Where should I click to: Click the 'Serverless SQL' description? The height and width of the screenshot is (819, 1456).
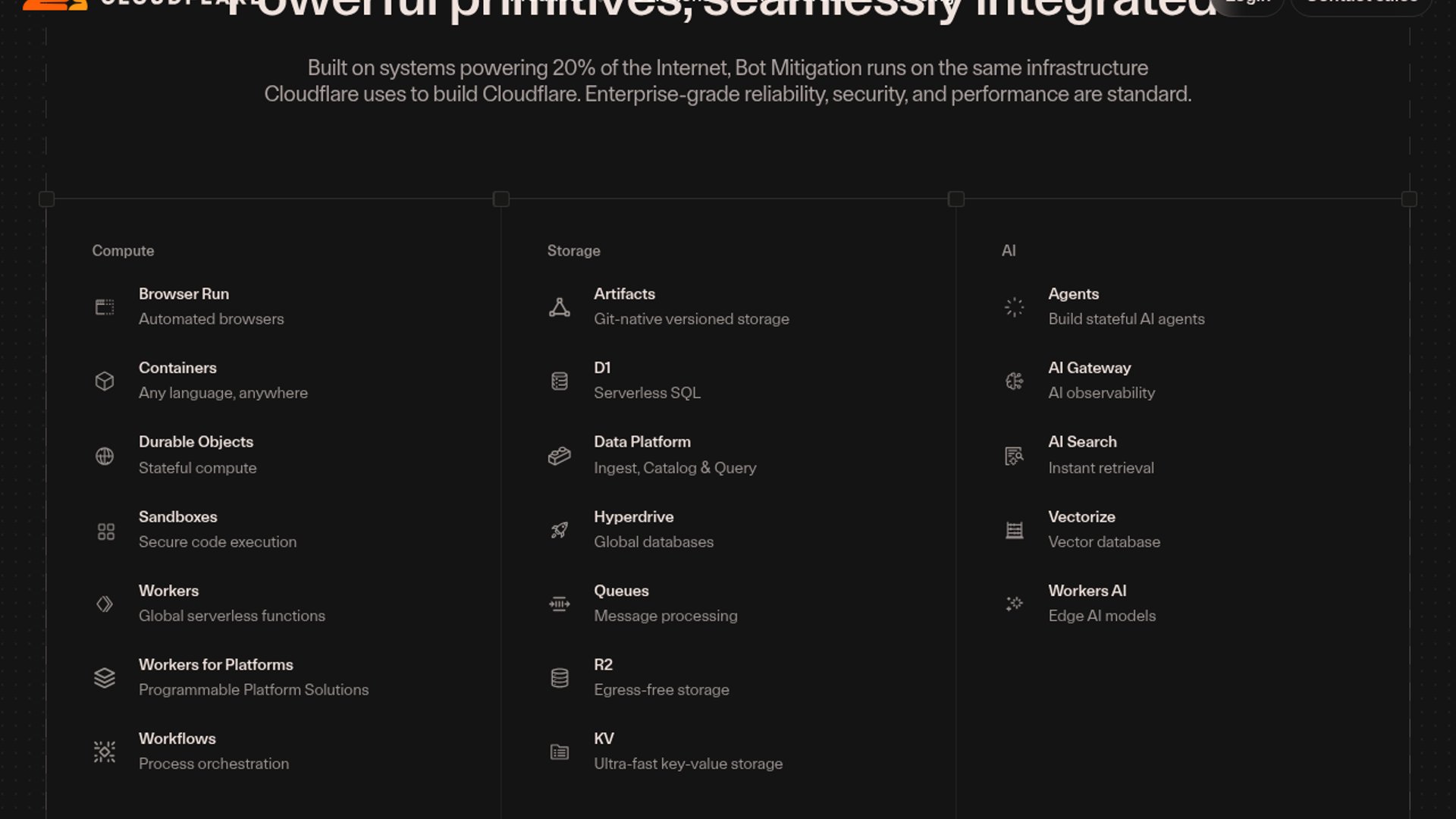[647, 393]
